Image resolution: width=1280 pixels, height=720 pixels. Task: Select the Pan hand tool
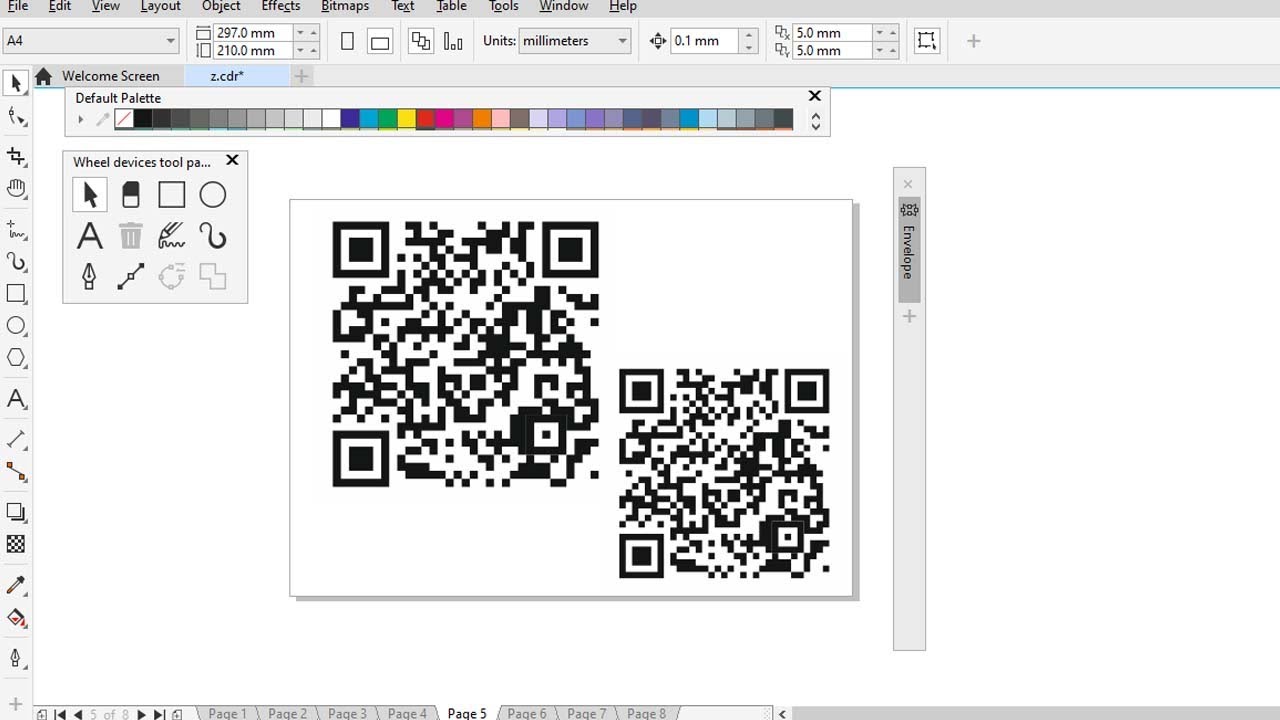pyautogui.click(x=16, y=189)
